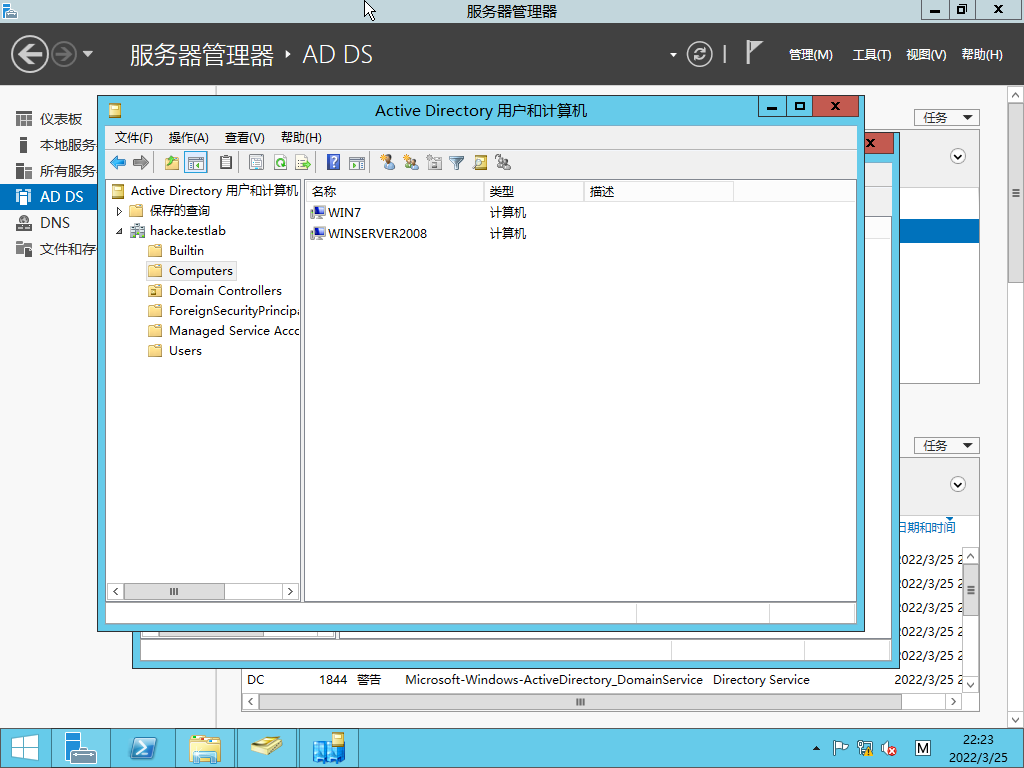Open the upper 任务 dropdown

(947, 118)
